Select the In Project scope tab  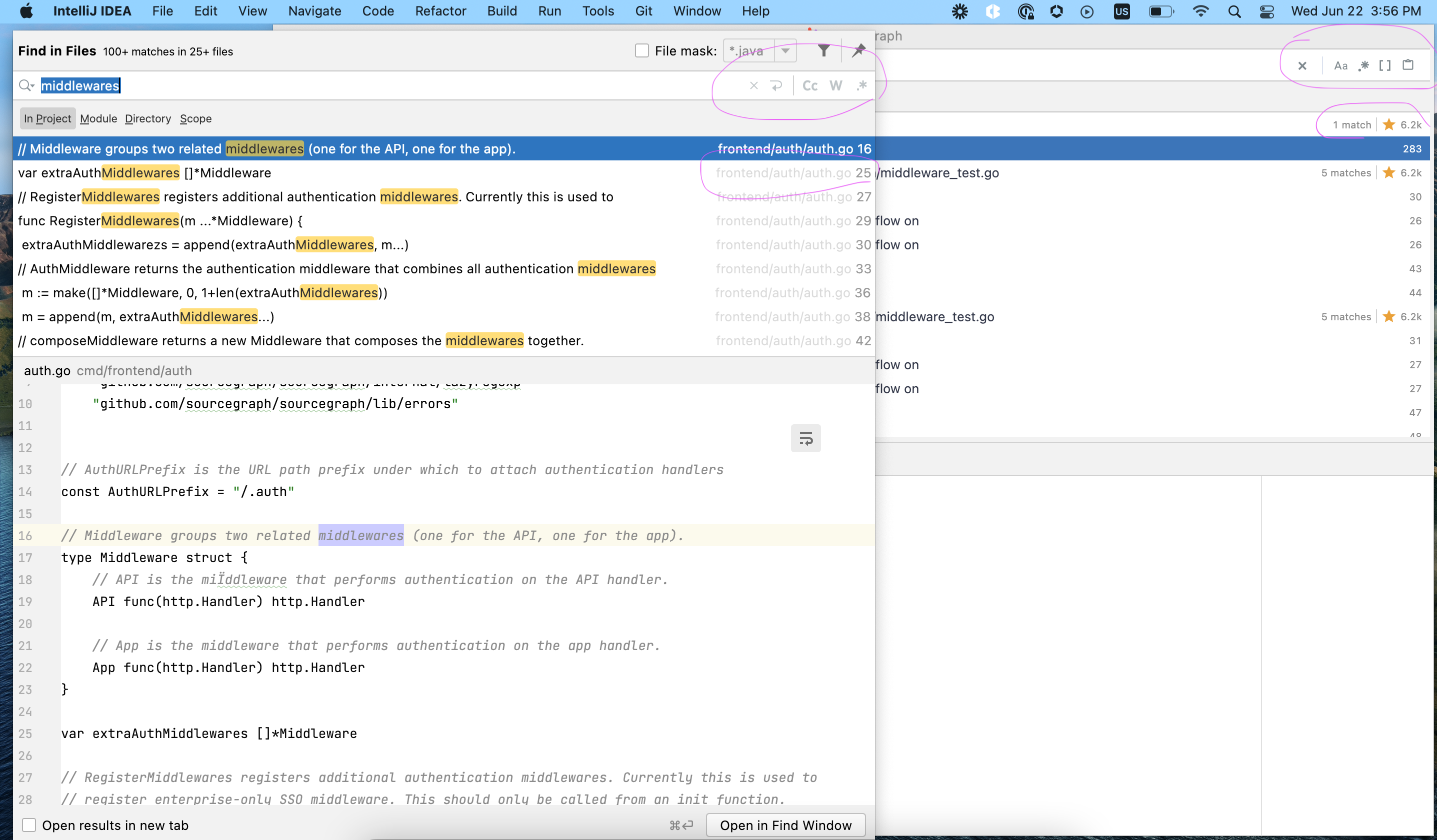pos(47,118)
